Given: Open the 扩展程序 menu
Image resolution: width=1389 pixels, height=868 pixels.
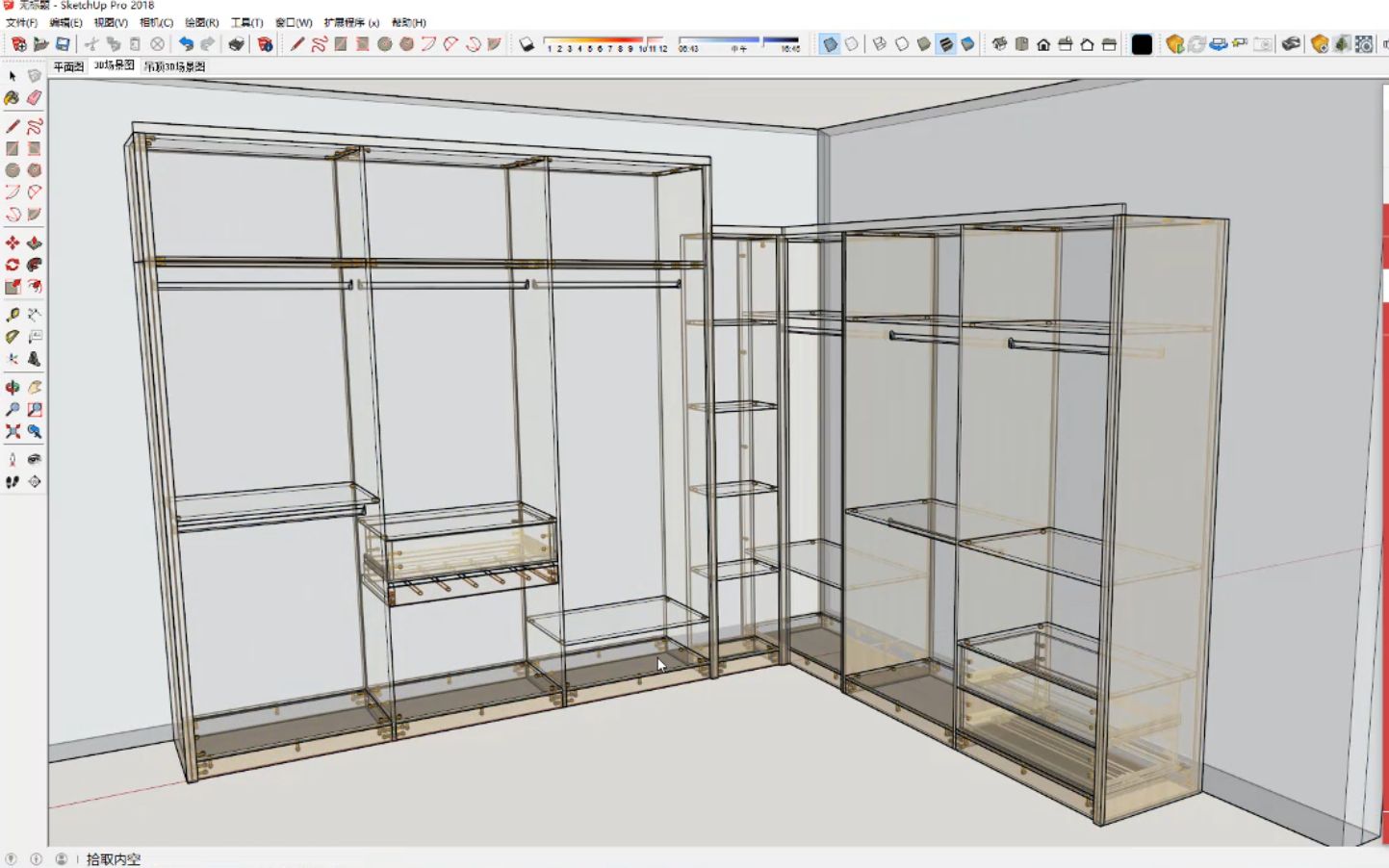Looking at the screenshot, I should click(351, 22).
